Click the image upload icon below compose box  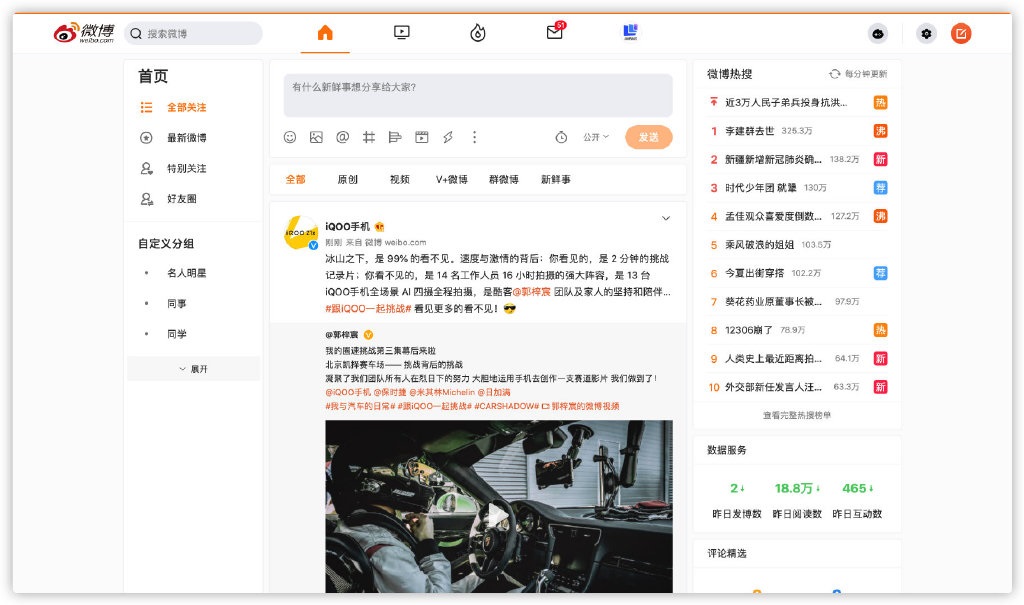pyautogui.click(x=315, y=137)
